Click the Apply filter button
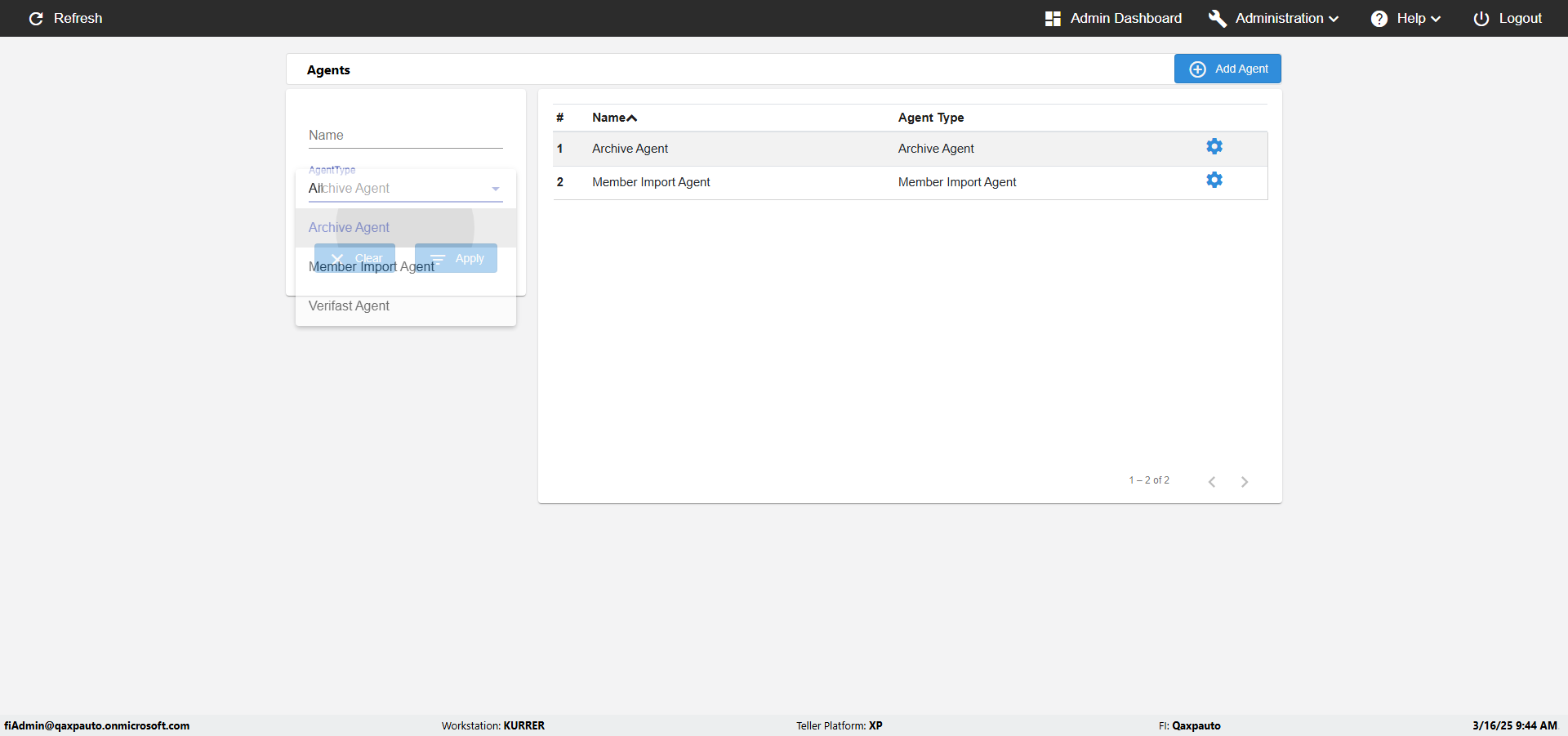 456,258
